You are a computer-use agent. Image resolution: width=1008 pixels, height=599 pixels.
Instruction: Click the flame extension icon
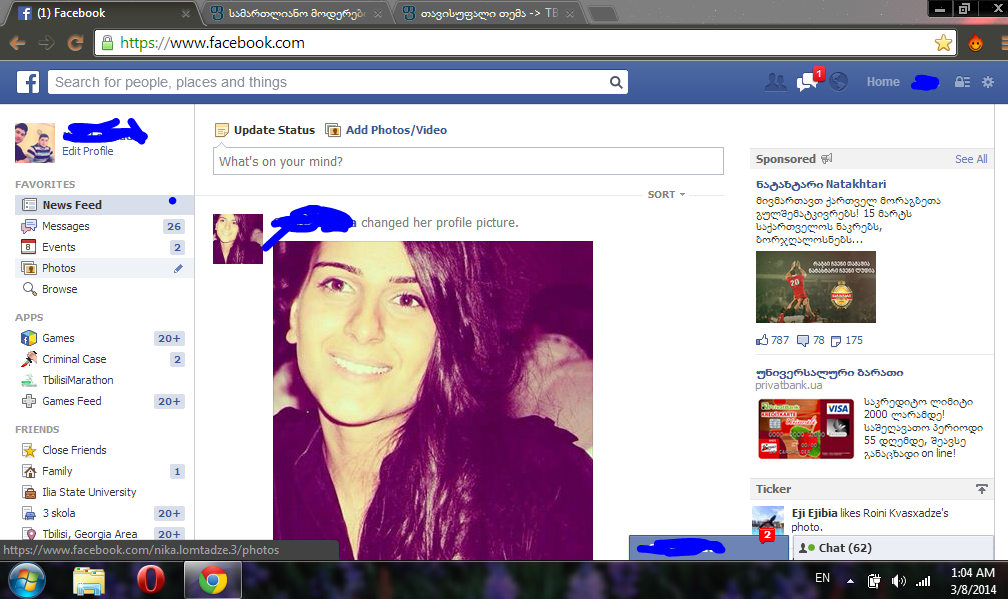975,43
